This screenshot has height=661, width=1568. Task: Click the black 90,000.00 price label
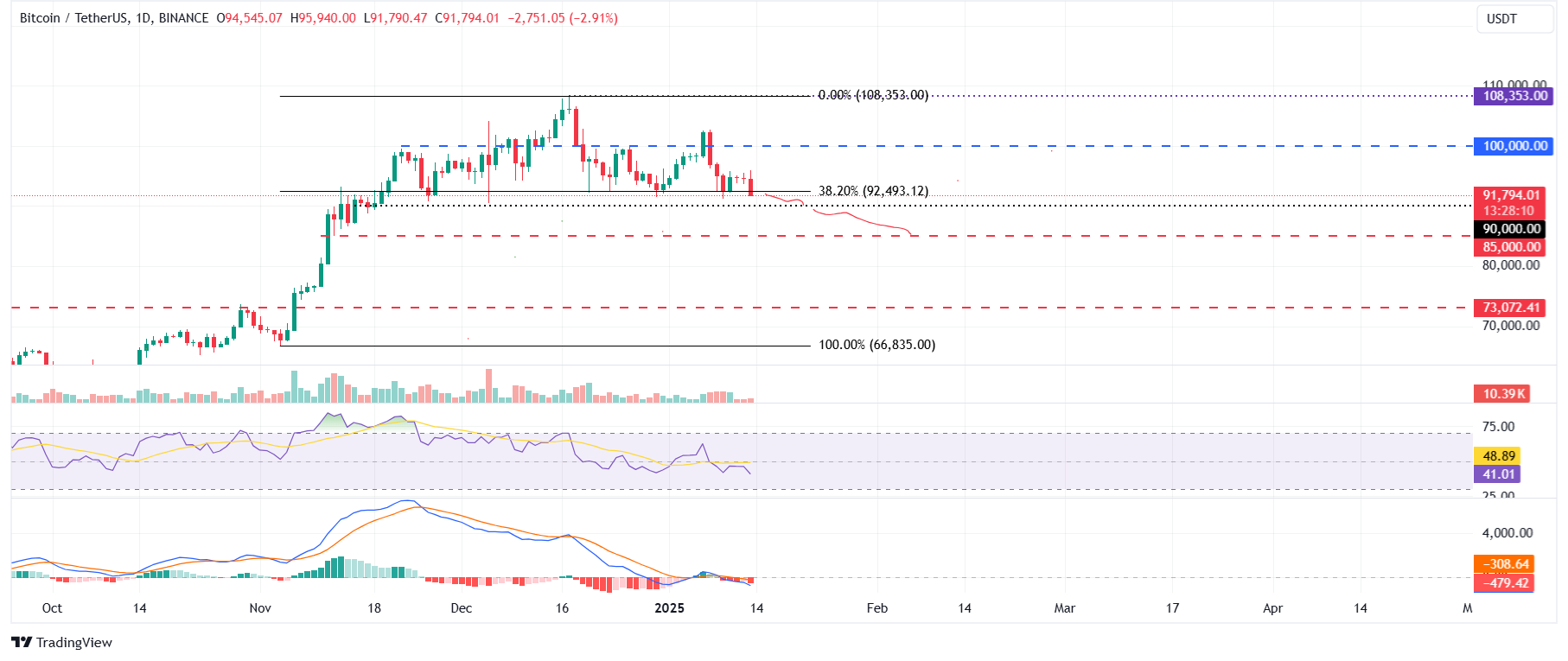point(1511,229)
